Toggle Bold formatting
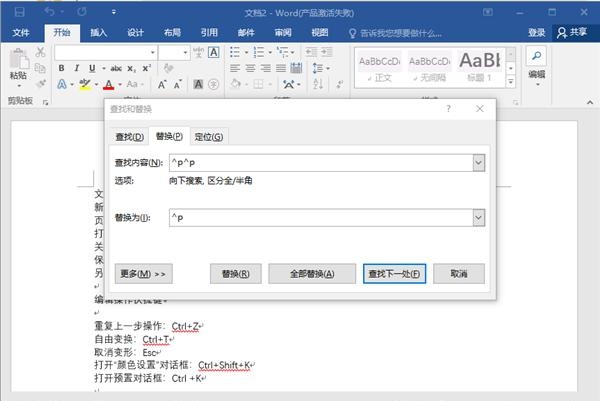 (62, 68)
